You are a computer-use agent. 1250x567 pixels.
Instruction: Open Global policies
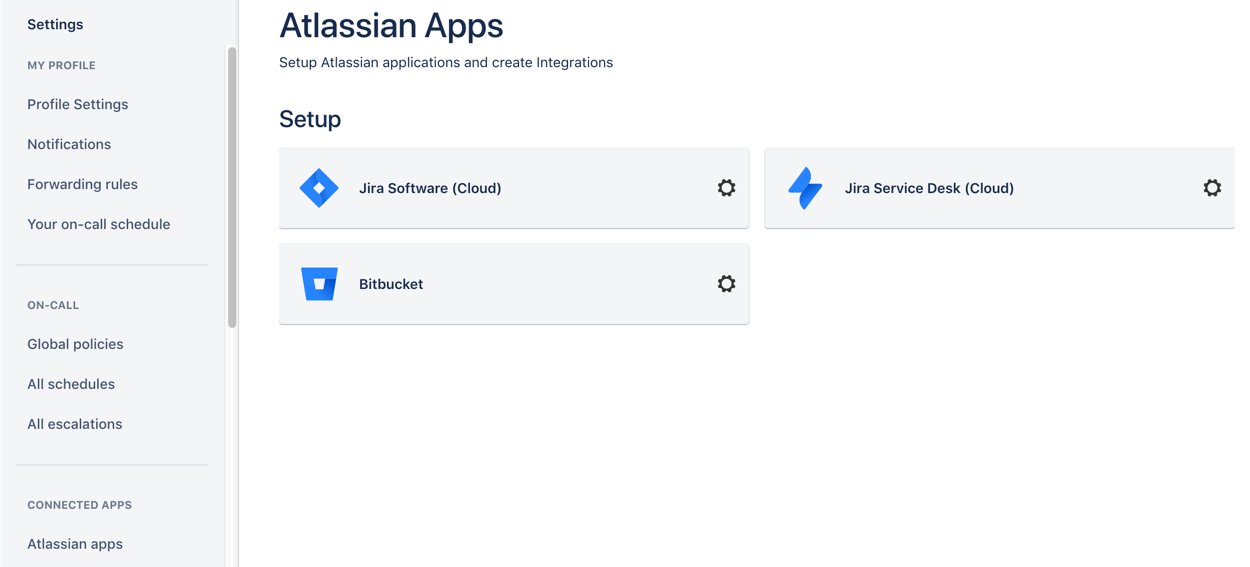(x=75, y=344)
